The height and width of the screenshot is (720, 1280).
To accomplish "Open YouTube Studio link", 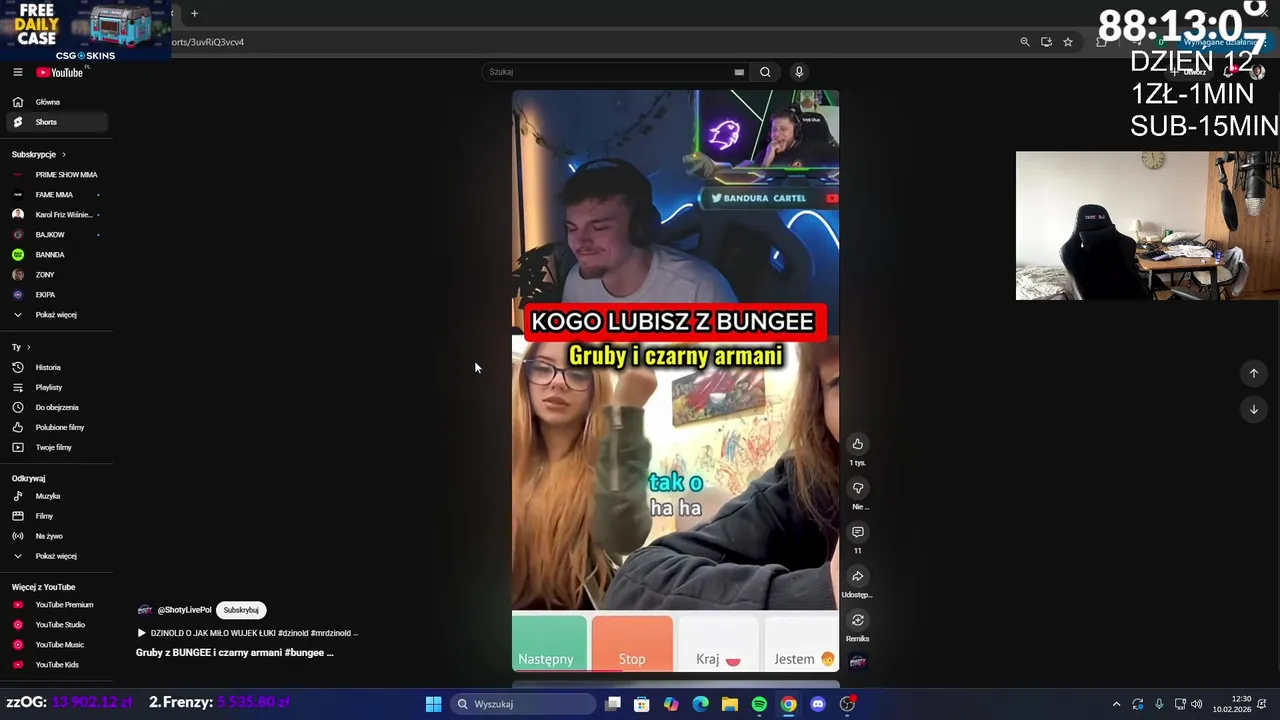I will point(56,625).
